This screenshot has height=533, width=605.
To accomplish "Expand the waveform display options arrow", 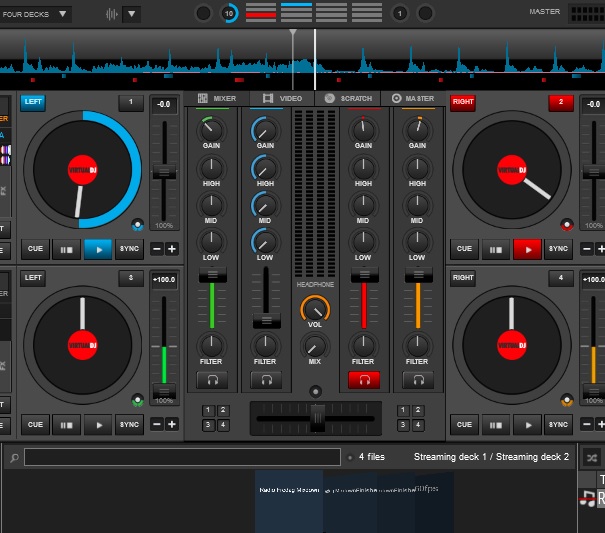I will point(132,14).
